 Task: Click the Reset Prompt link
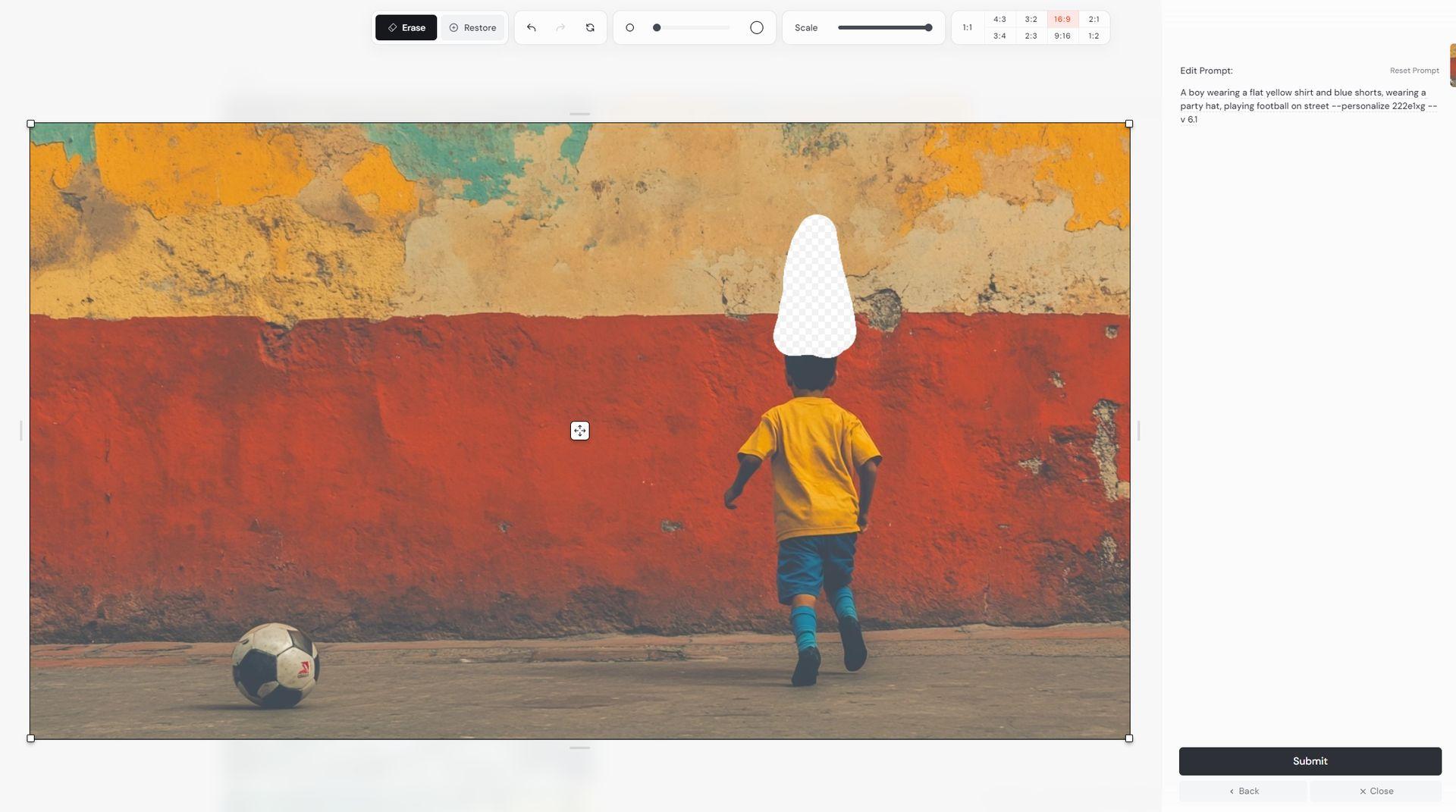coord(1414,71)
